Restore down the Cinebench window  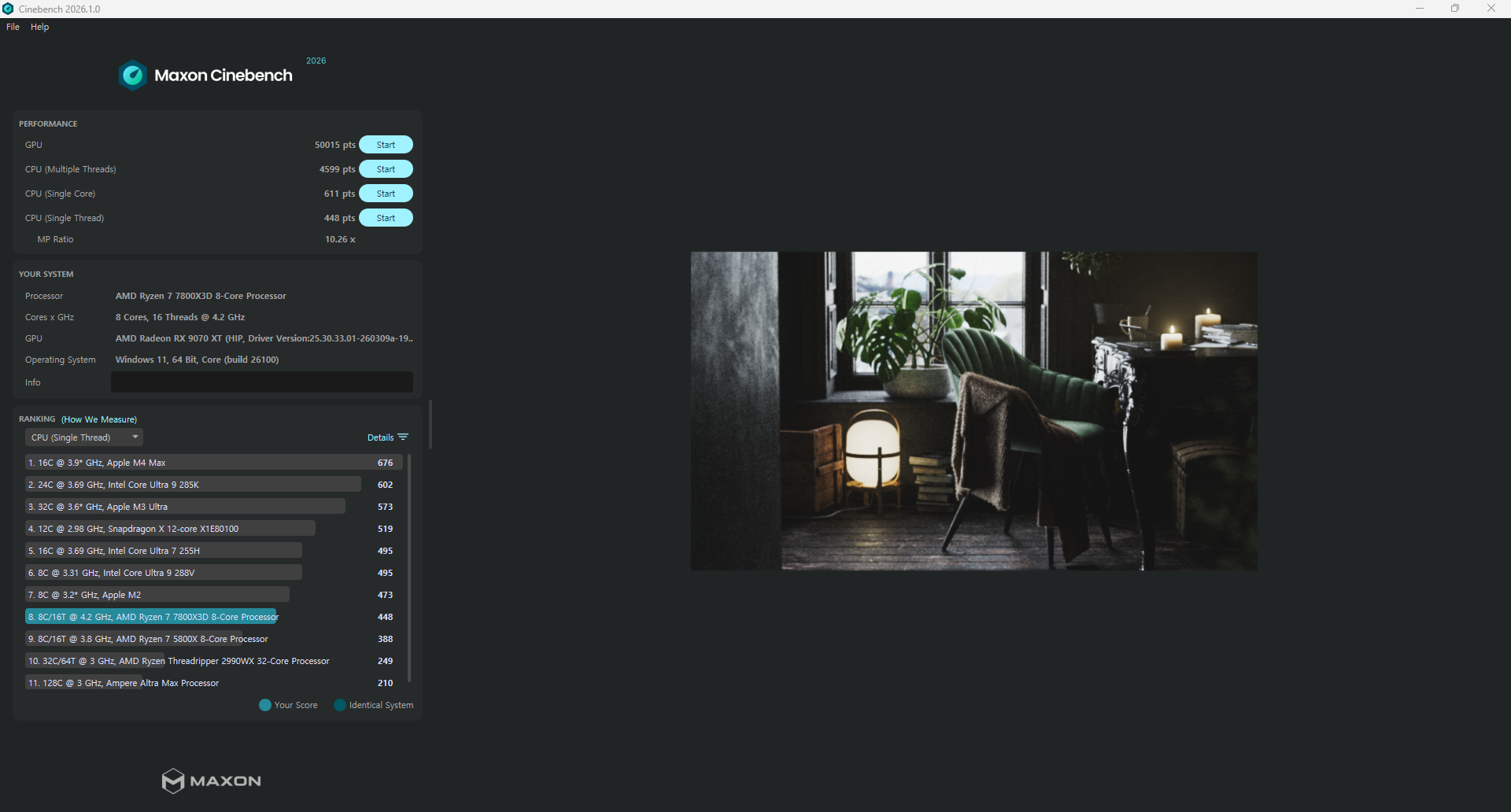[x=1455, y=9]
